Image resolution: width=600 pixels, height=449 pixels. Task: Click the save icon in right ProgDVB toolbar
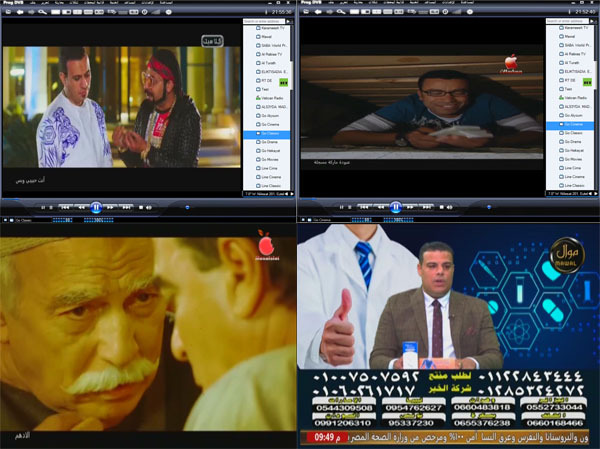point(306,12)
